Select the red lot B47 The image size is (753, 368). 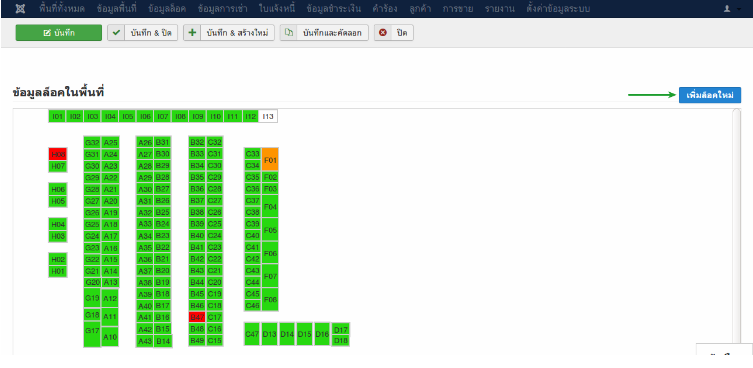[x=197, y=317]
